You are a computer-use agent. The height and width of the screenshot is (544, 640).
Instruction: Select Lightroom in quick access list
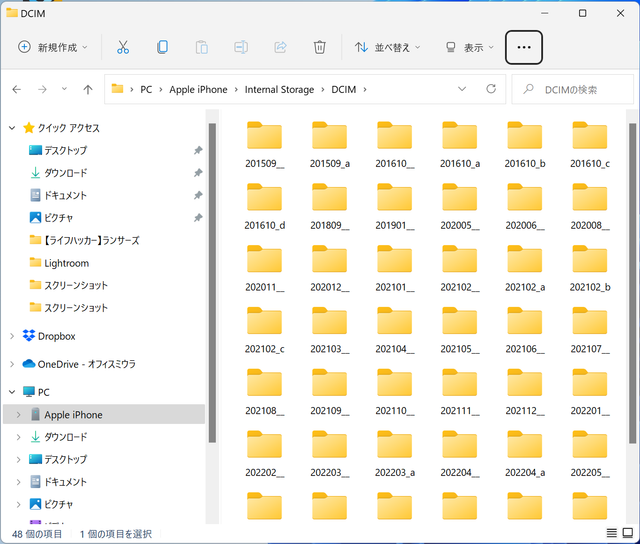(66, 263)
